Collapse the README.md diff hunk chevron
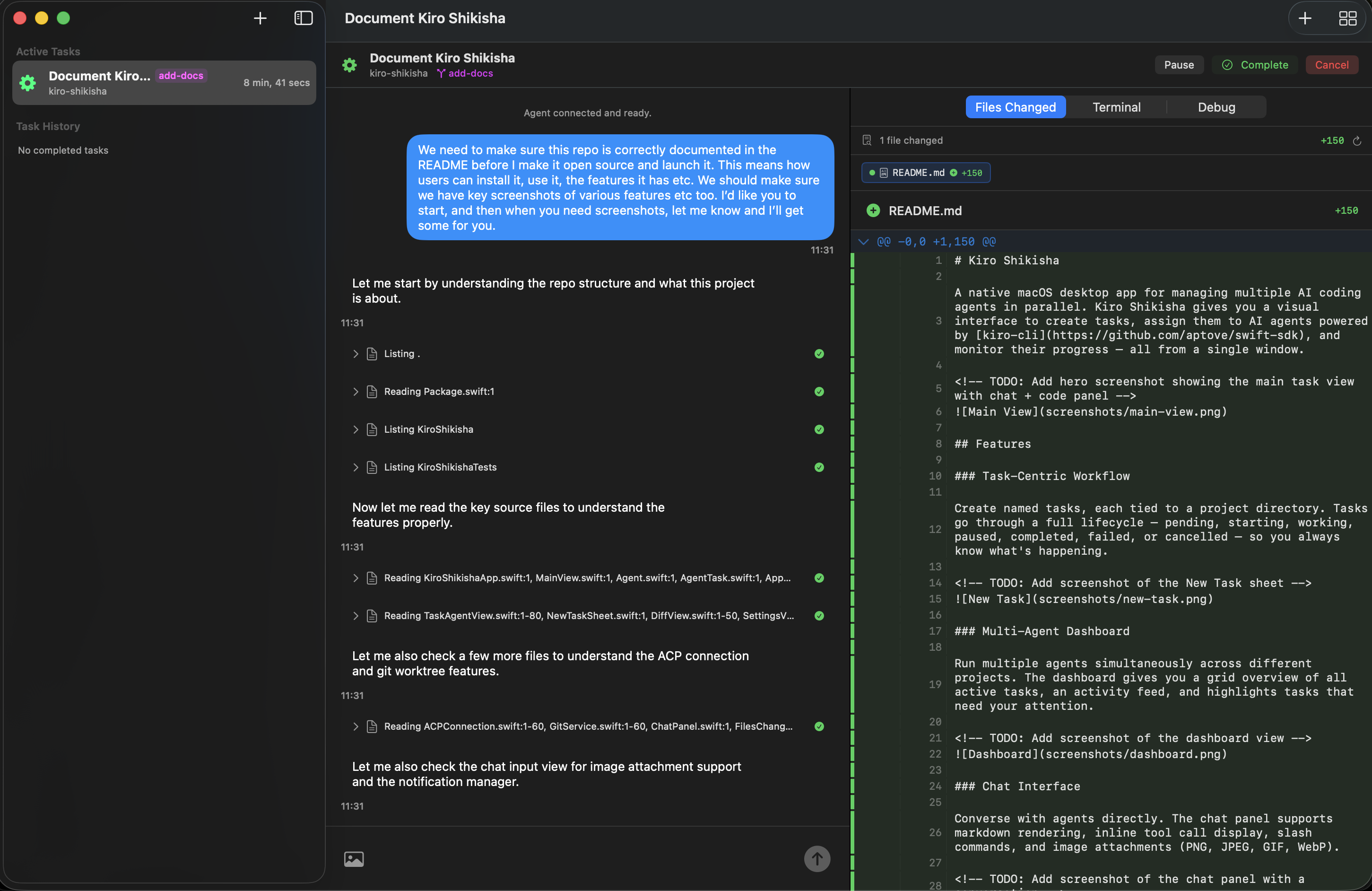The width and height of the screenshot is (1372, 891). (863, 242)
